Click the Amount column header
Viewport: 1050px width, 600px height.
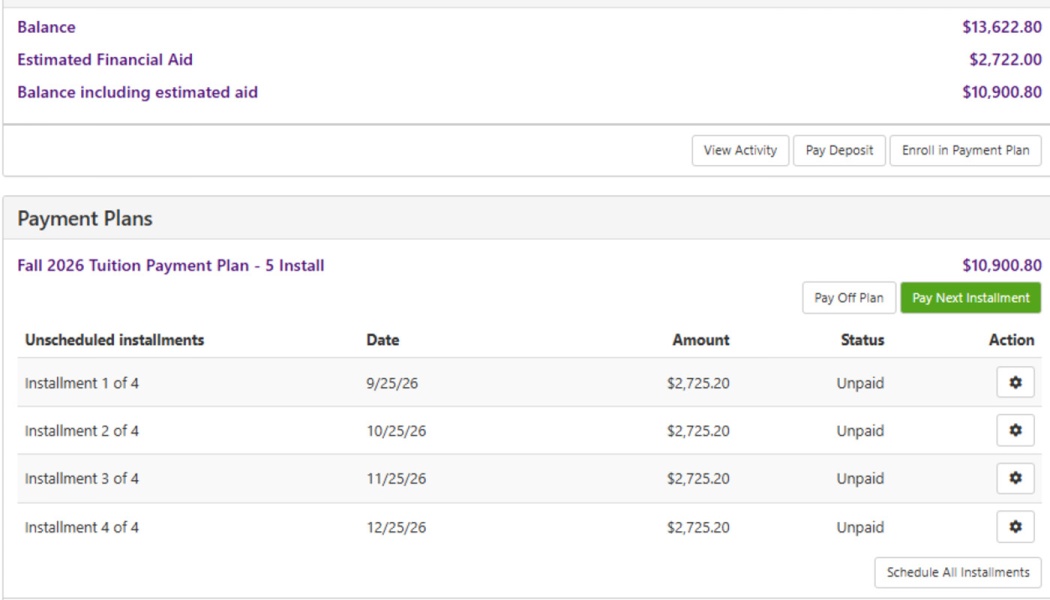[700, 340]
